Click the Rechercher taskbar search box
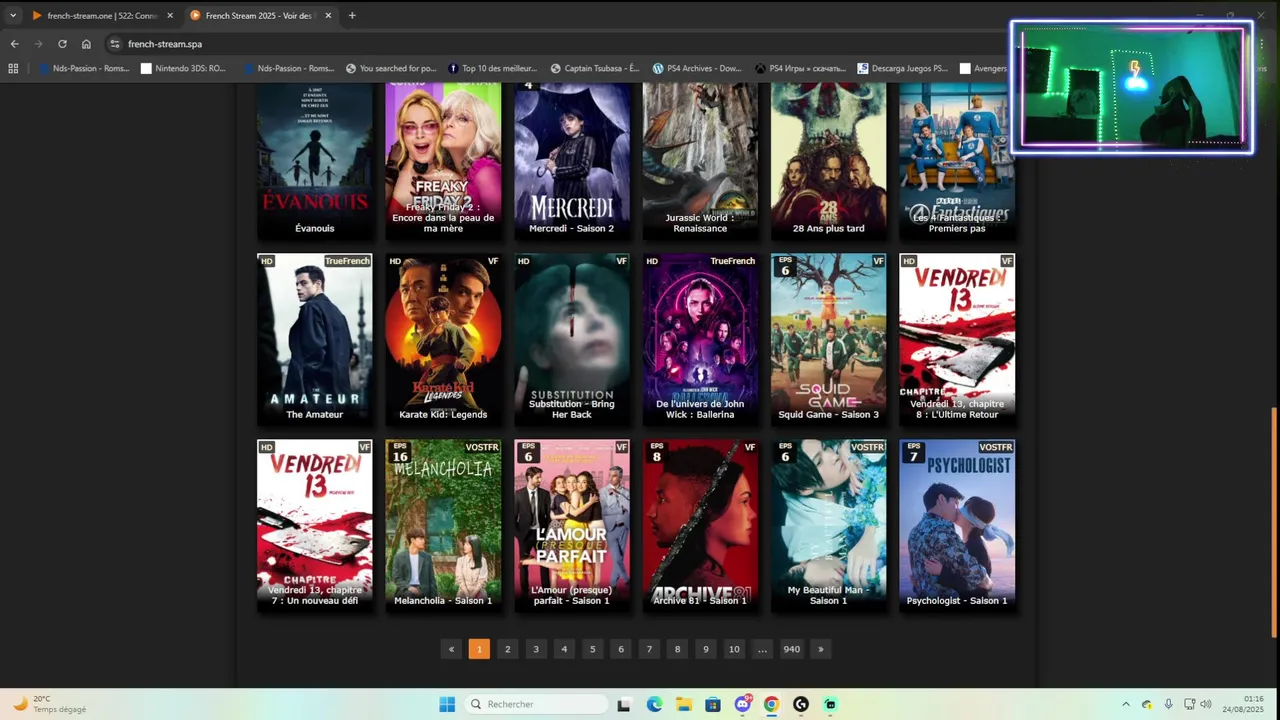Viewport: 1280px width, 720px height. pyautogui.click(x=537, y=704)
